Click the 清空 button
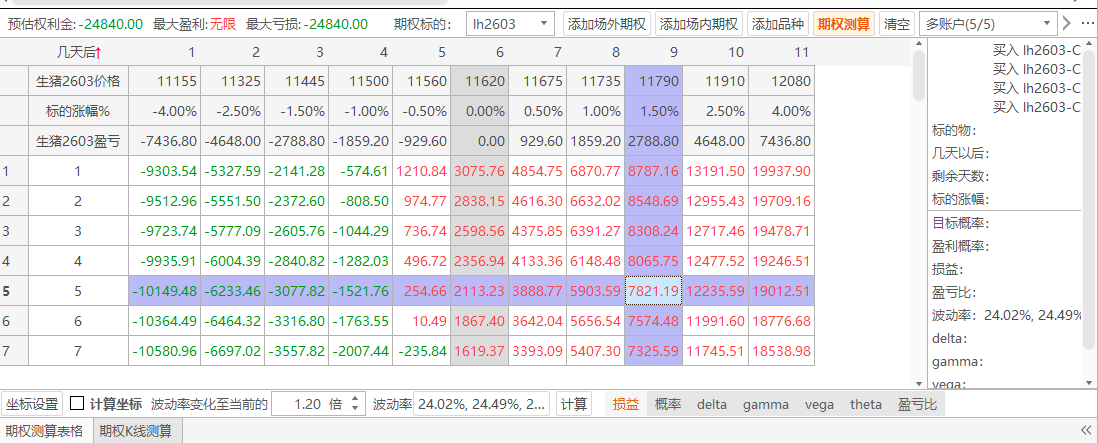 pyautogui.click(x=896, y=23)
